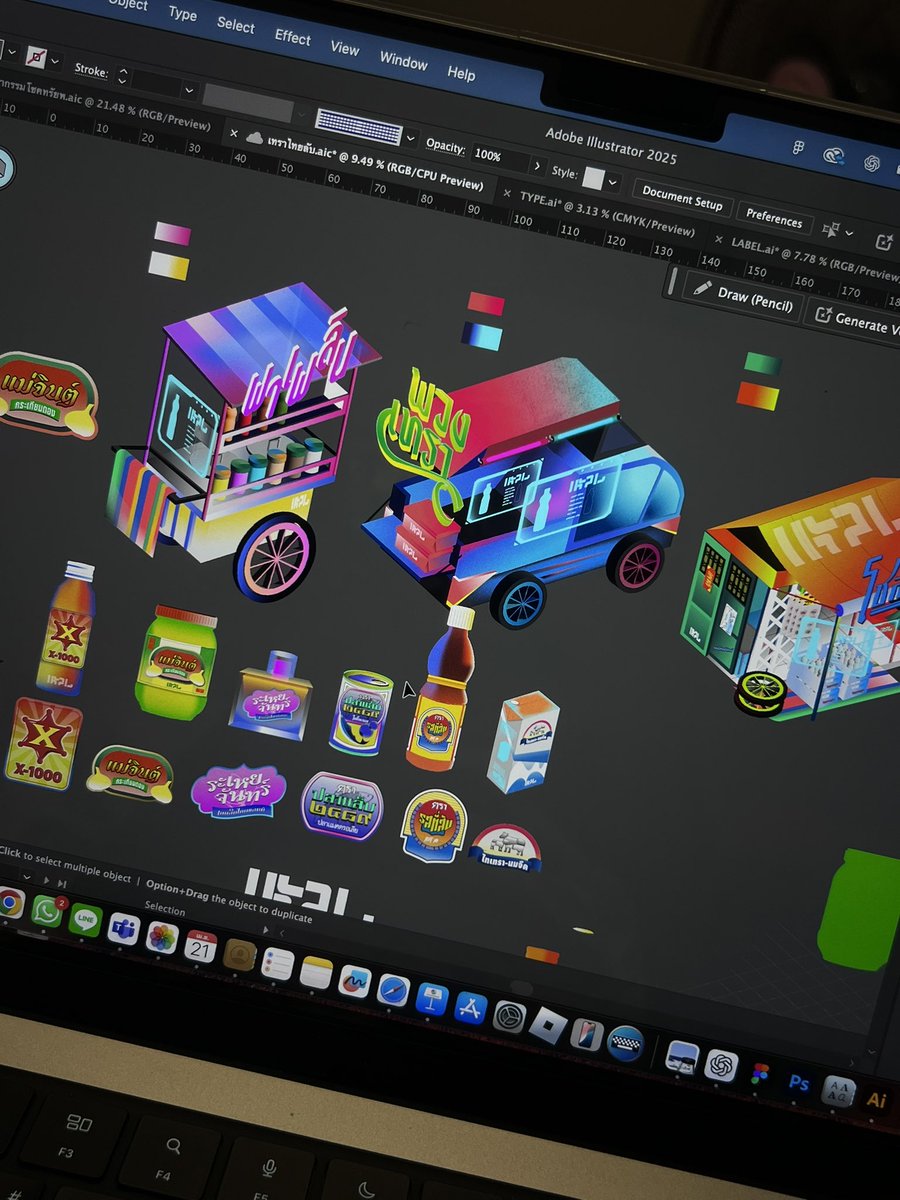Switch to the LABEL.ai document tab

(815, 257)
